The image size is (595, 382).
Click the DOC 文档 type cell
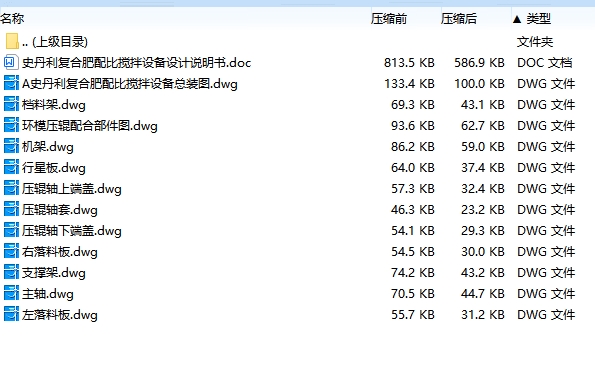coord(545,63)
